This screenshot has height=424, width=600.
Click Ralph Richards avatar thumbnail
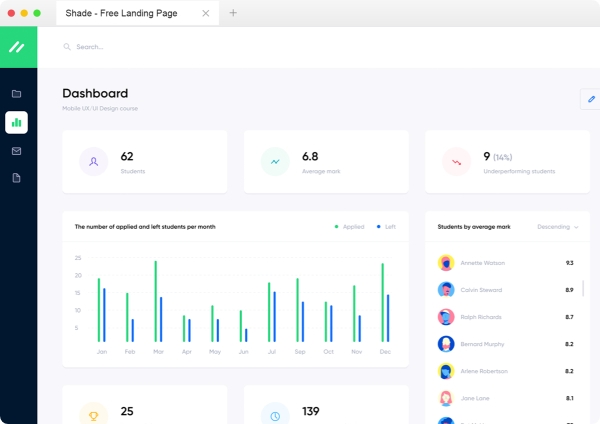[446, 317]
